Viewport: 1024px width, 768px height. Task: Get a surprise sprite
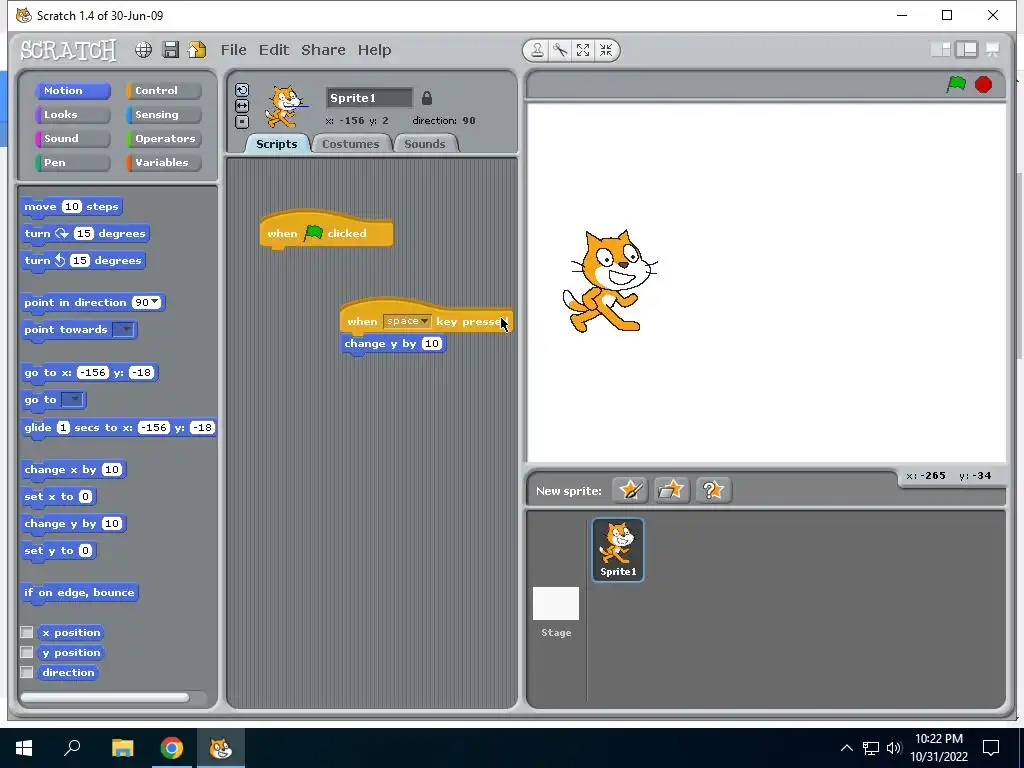click(712, 490)
